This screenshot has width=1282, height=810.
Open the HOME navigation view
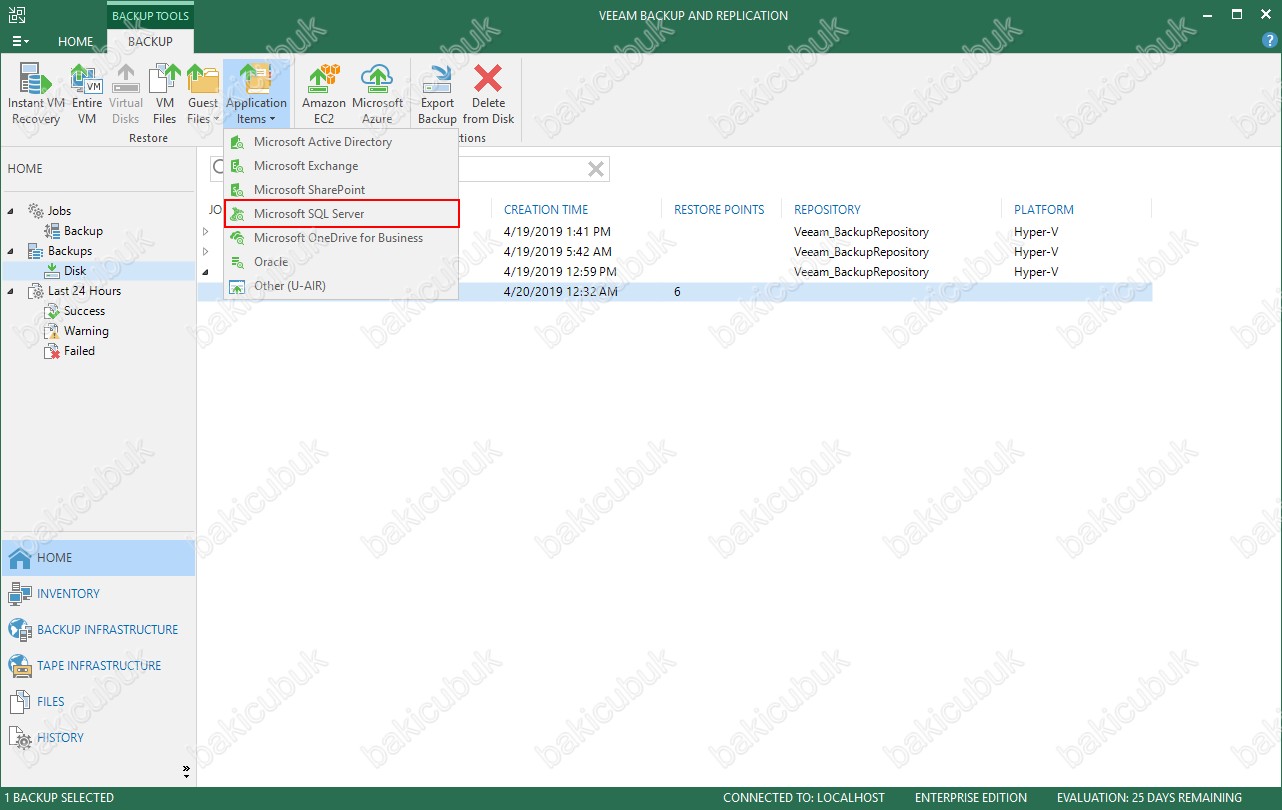98,558
